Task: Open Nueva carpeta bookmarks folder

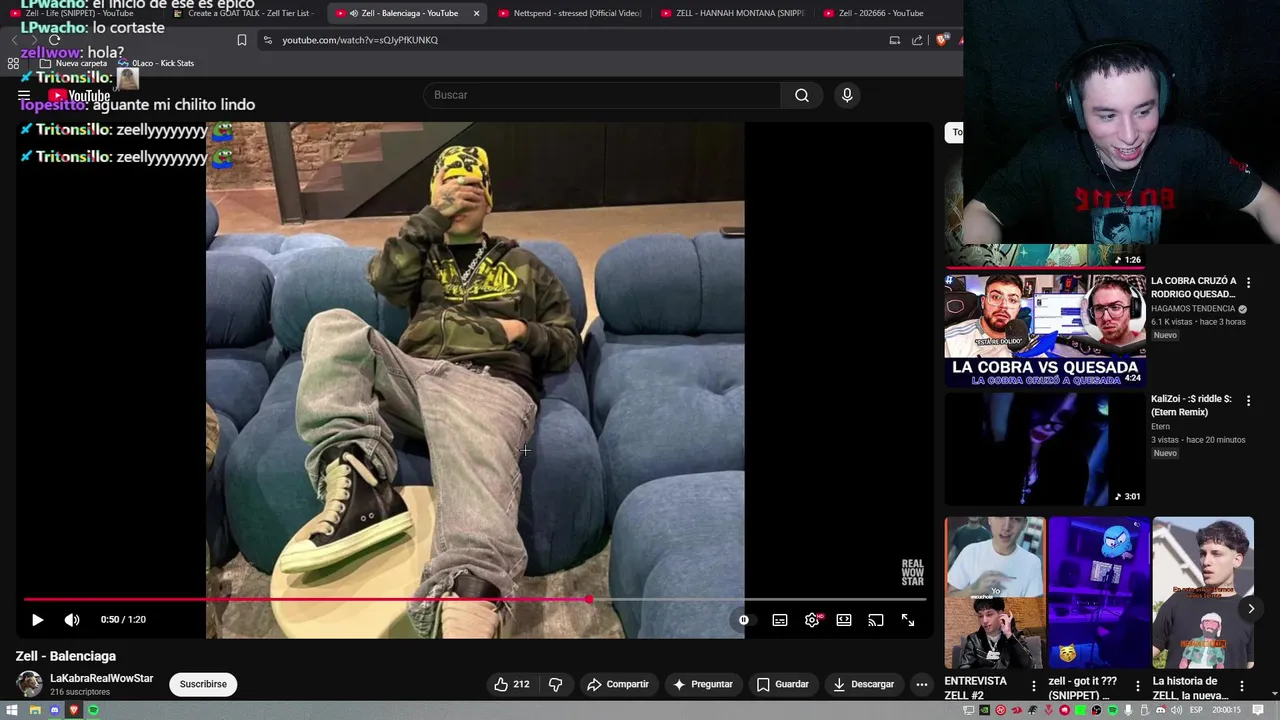Action: coord(73,63)
